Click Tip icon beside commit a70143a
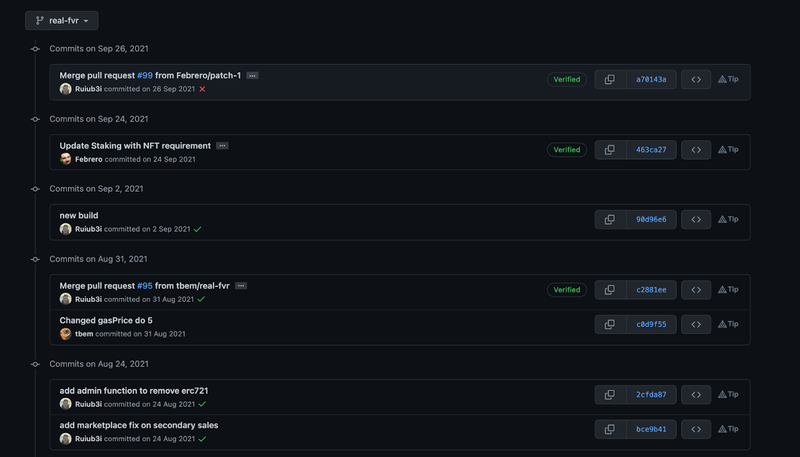 (x=728, y=79)
